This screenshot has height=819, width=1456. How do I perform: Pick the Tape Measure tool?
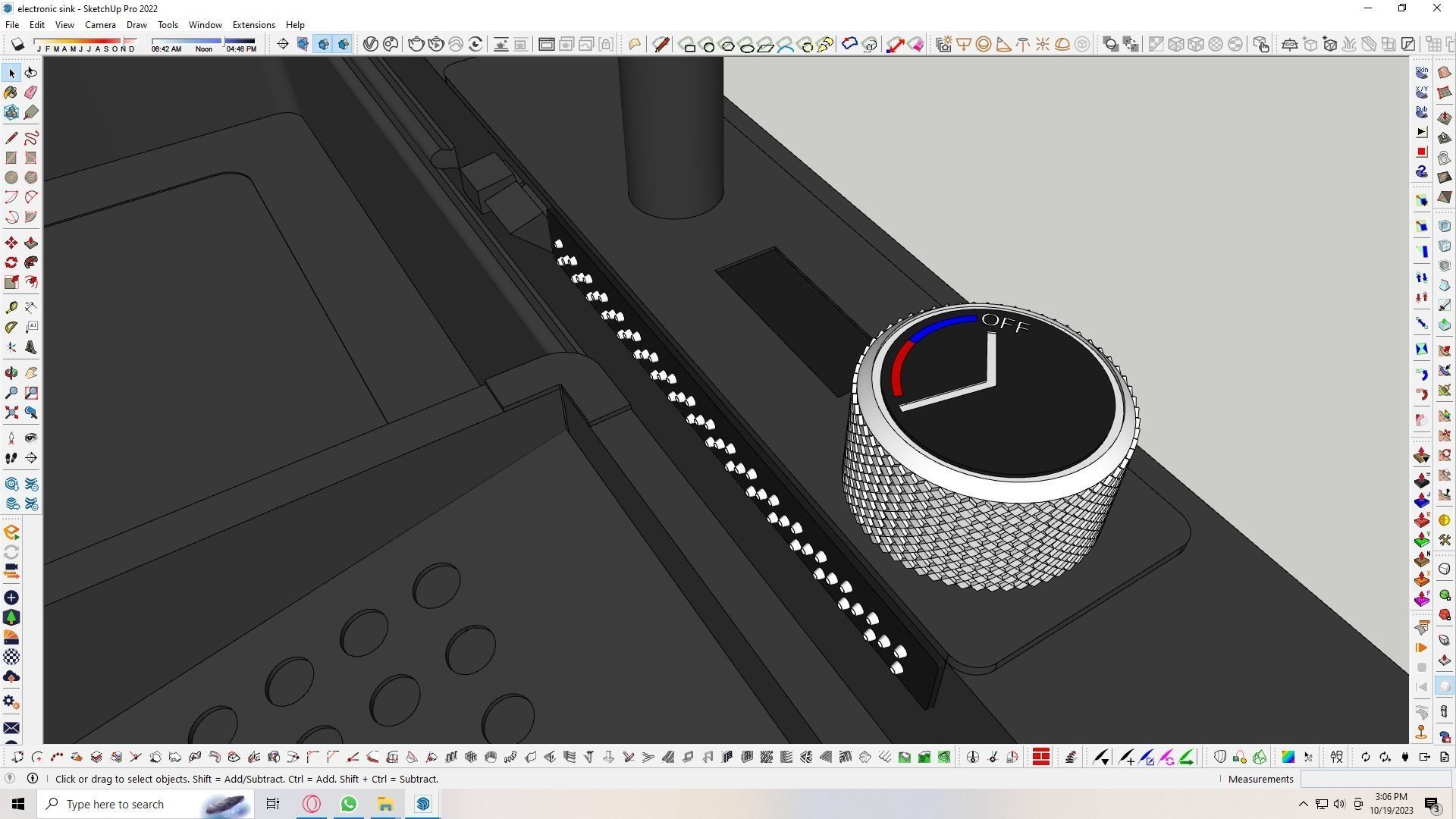coord(11,308)
